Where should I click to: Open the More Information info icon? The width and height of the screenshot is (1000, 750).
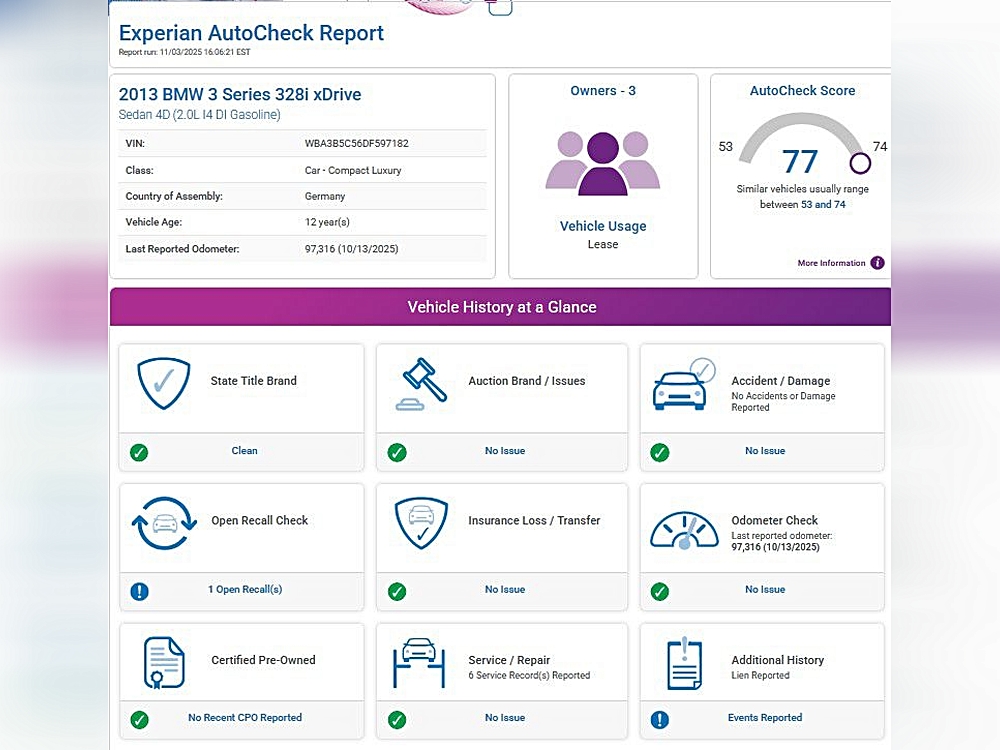click(x=877, y=263)
